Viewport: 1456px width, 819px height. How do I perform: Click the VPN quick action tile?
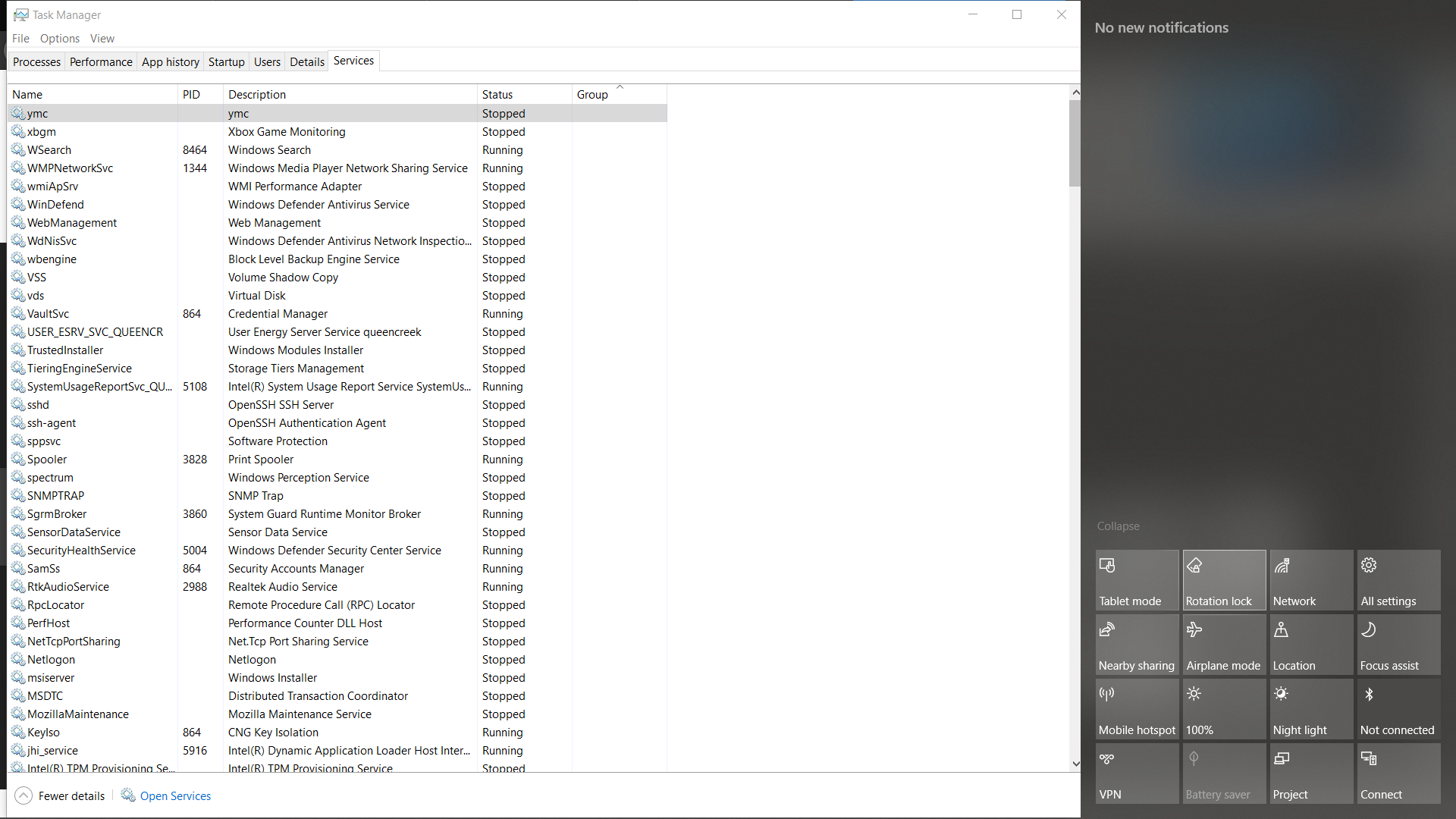1136,773
